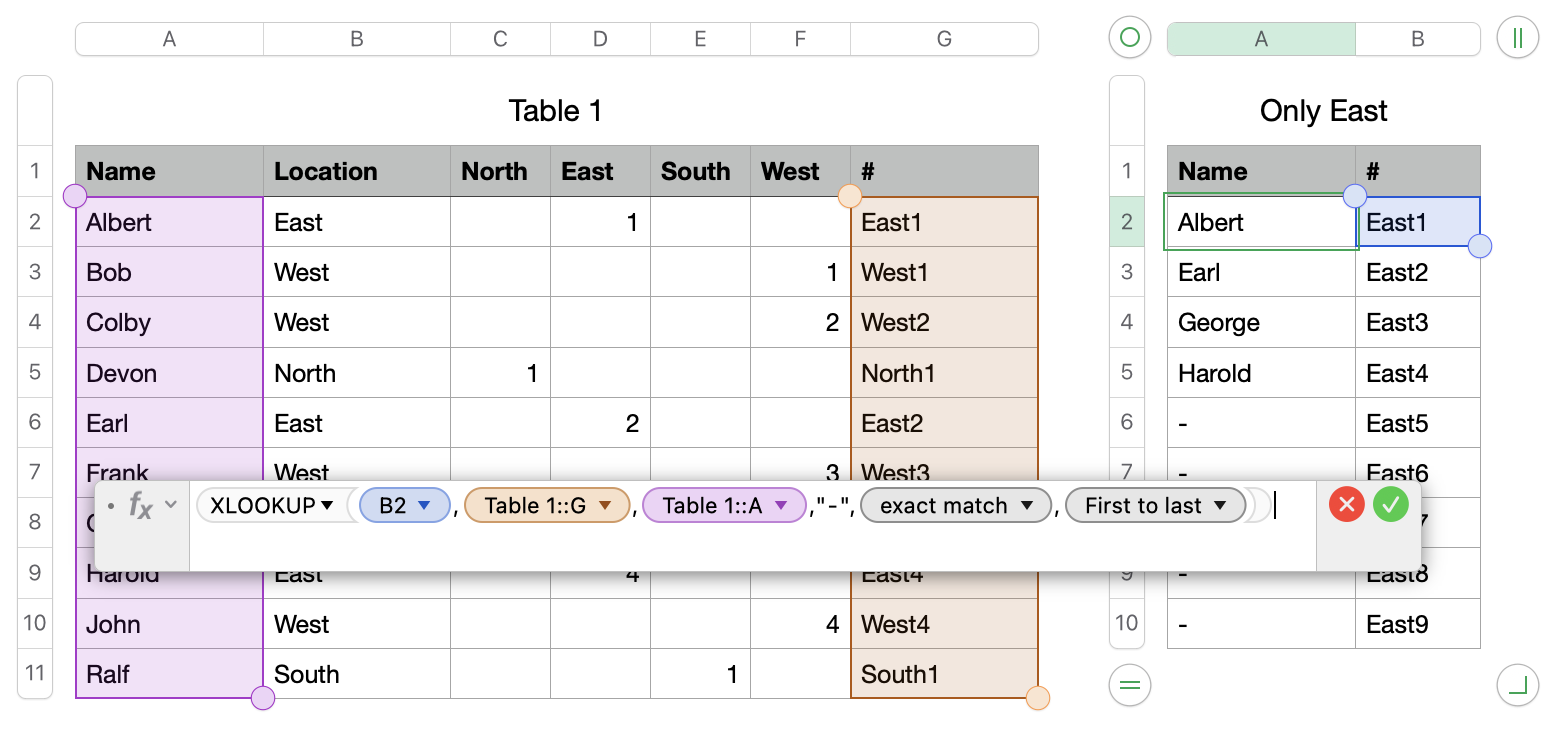The width and height of the screenshot is (1560, 732).
Task: Click the Table 1 title
Action: coord(555,111)
